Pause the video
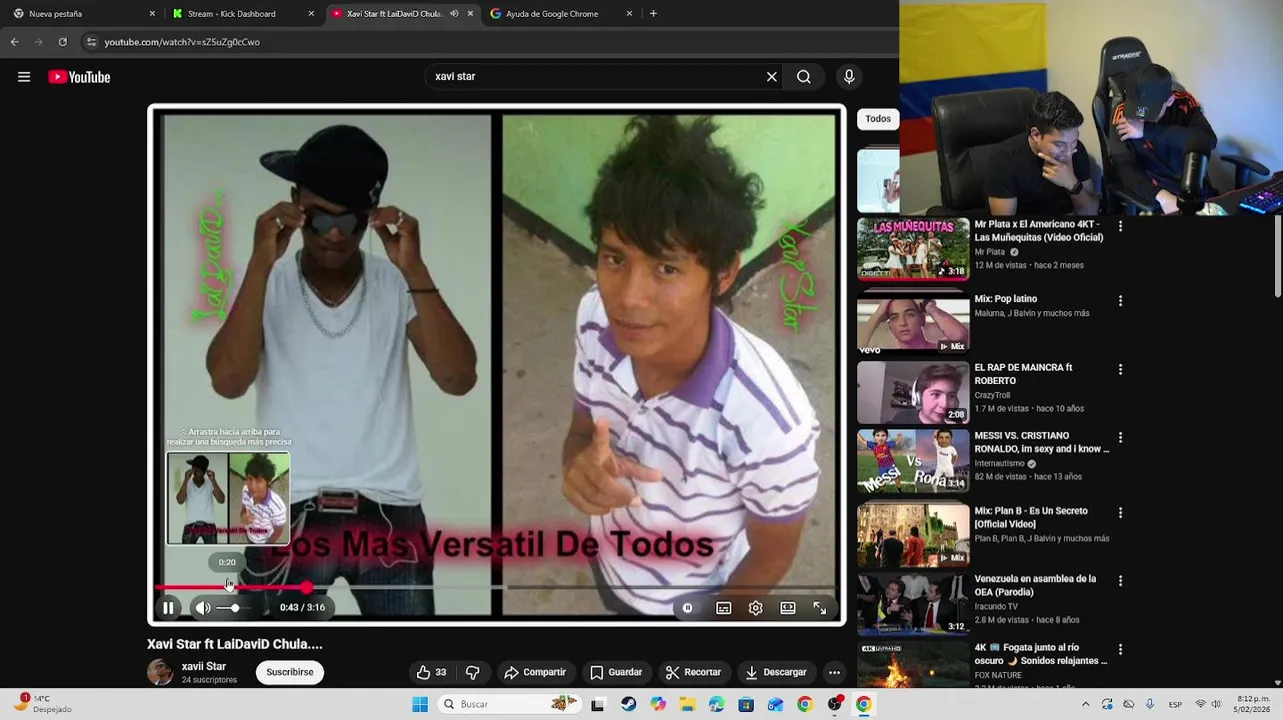Screen dimensions: 1283x720 pyautogui.click(x=168, y=607)
